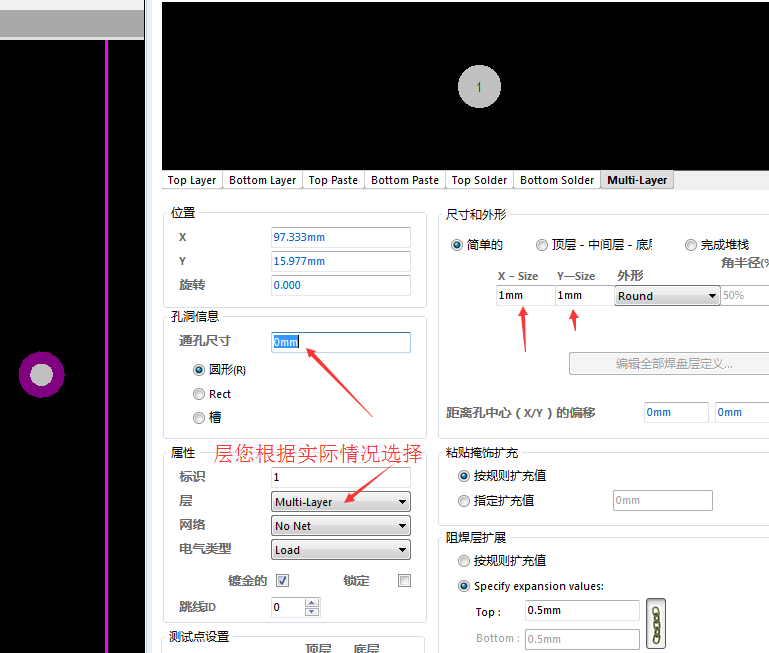Click the pad preview circle labeled 1
The width and height of the screenshot is (769, 653).
pyautogui.click(x=479, y=87)
